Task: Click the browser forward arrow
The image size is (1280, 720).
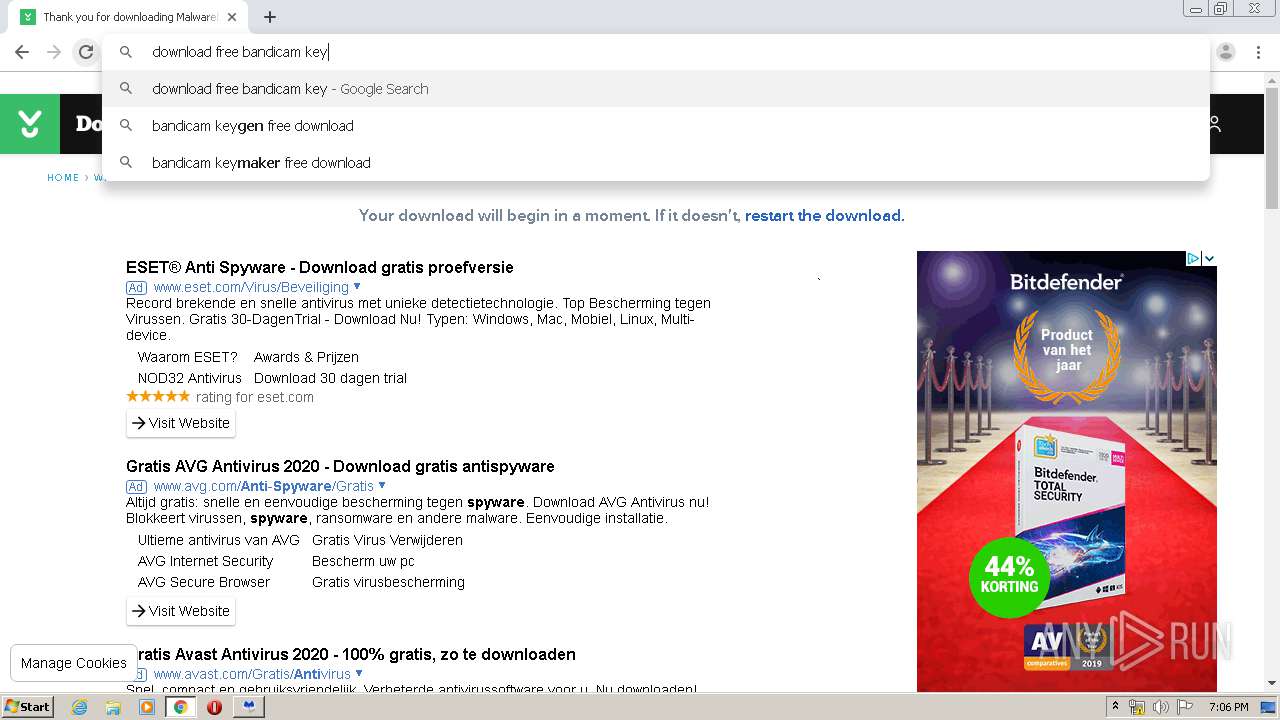Action: [x=54, y=52]
